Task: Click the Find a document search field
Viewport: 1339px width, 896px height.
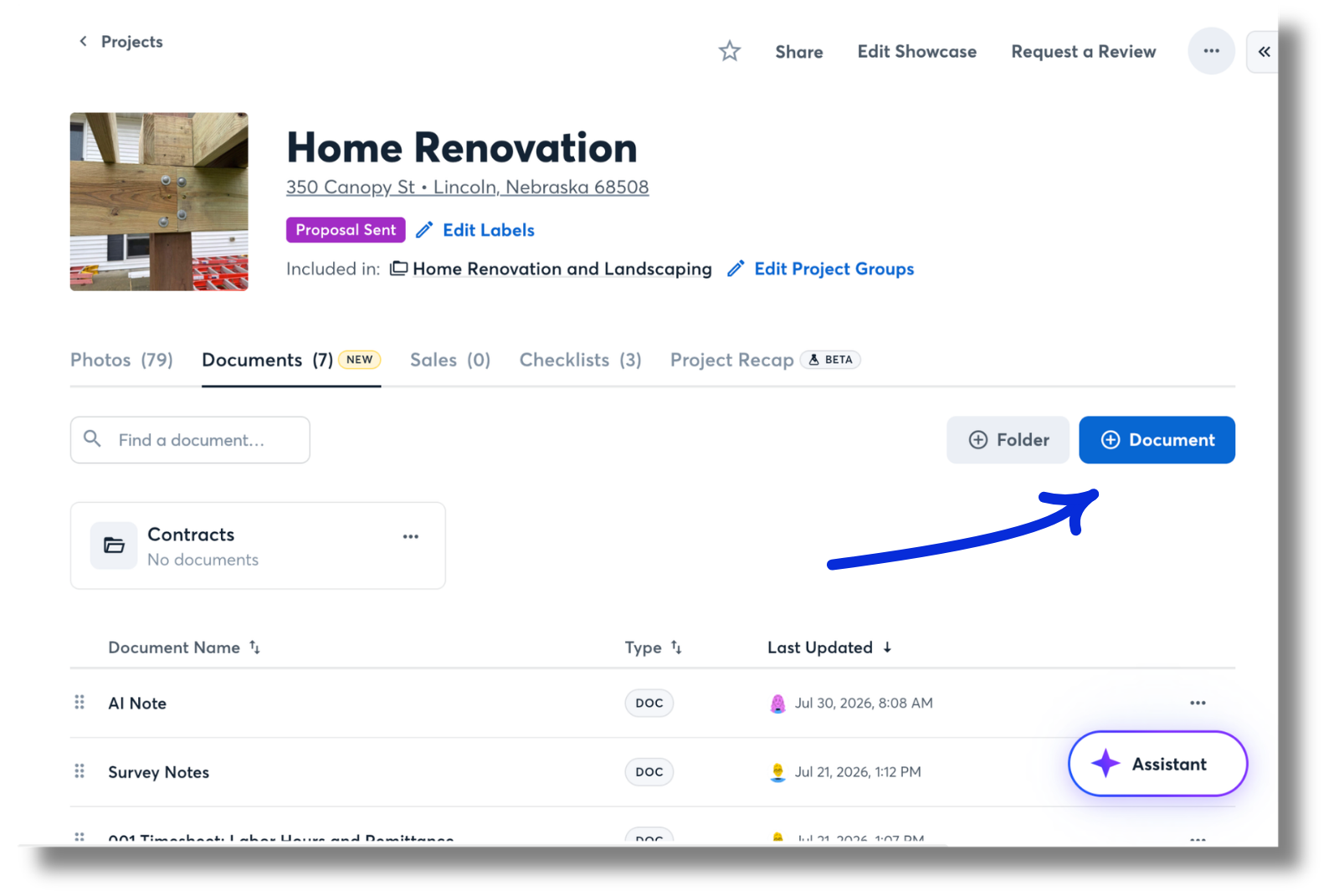Action: [190, 440]
